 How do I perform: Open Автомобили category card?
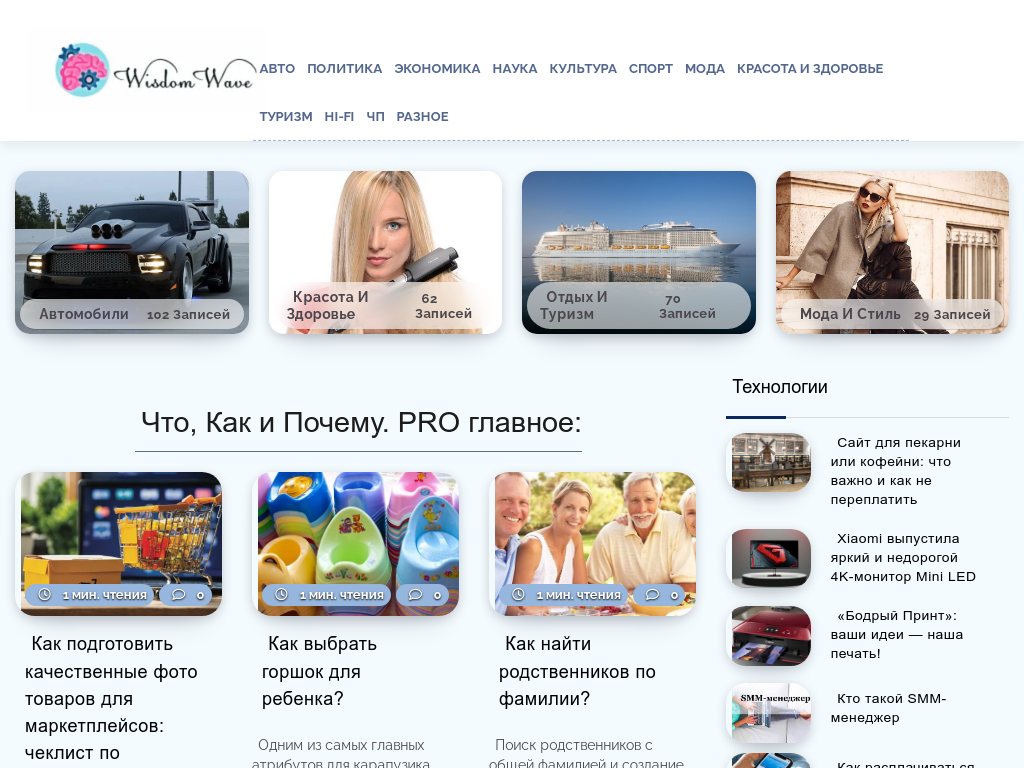[x=132, y=252]
